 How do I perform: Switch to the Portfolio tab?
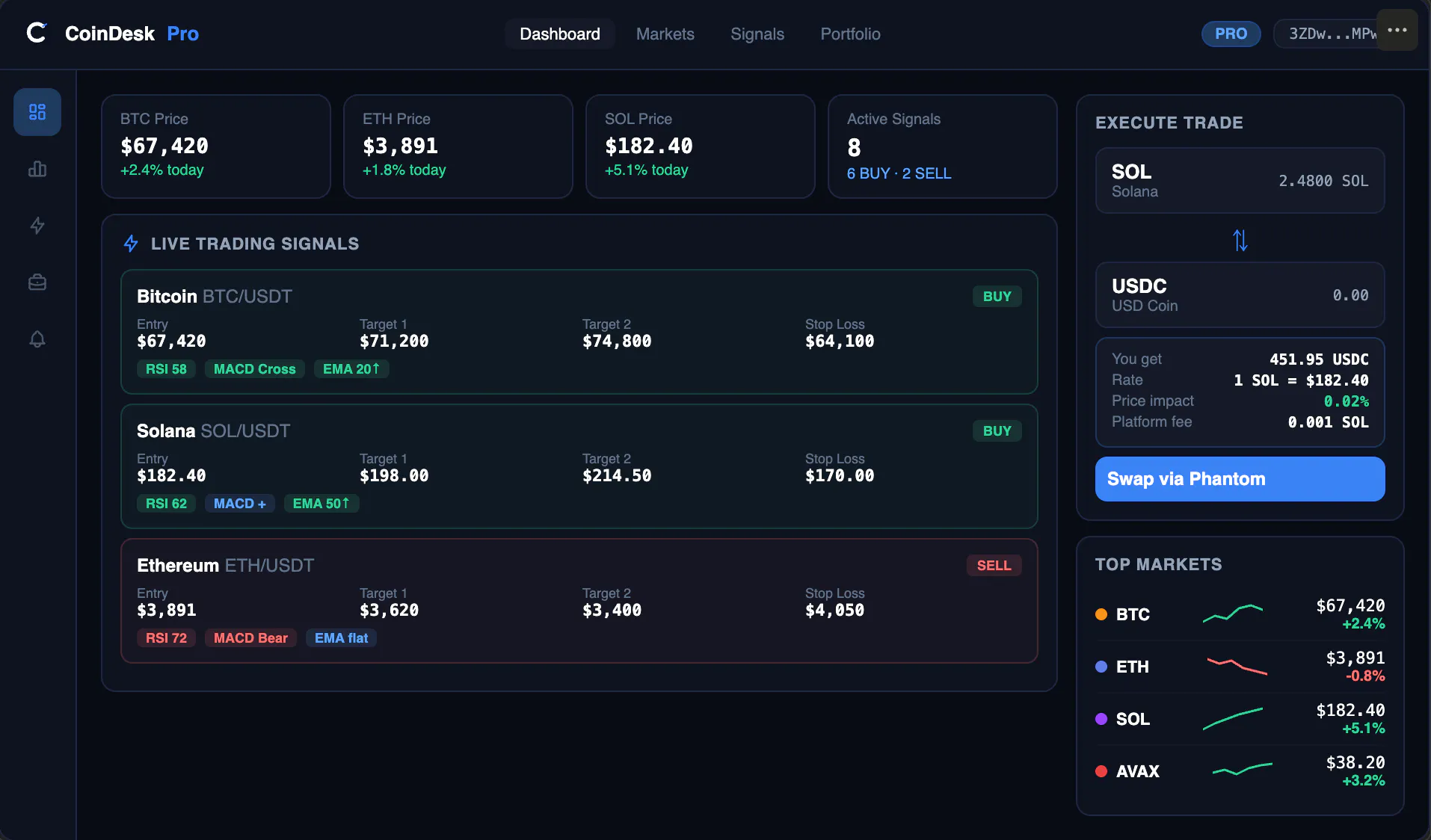[851, 34]
